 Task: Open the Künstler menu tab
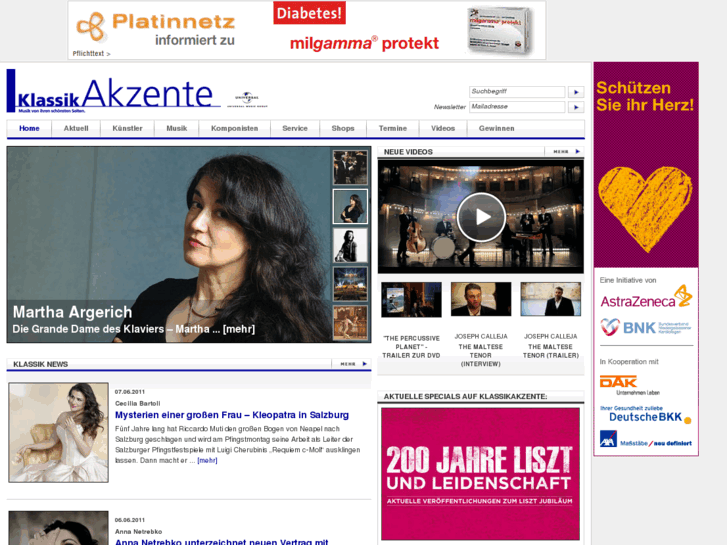tap(127, 128)
